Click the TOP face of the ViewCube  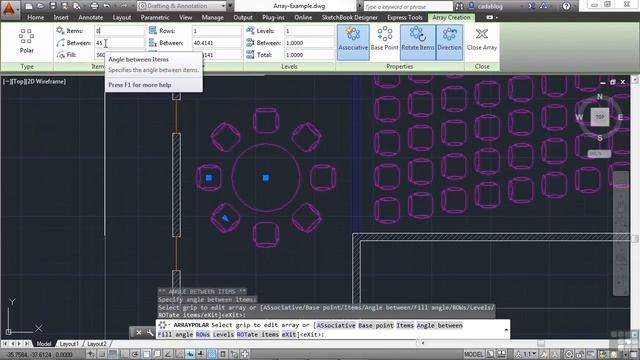(600, 117)
